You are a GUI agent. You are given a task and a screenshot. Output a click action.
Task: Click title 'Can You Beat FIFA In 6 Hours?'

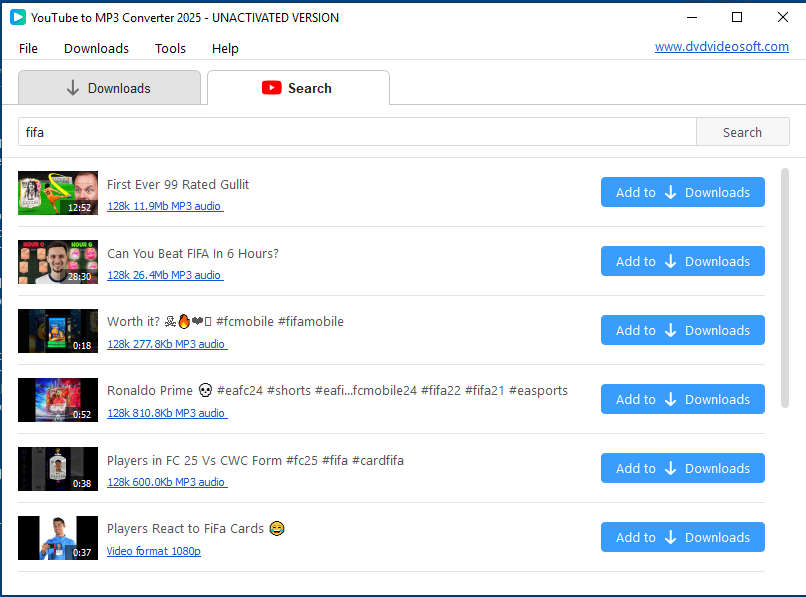[193, 254]
